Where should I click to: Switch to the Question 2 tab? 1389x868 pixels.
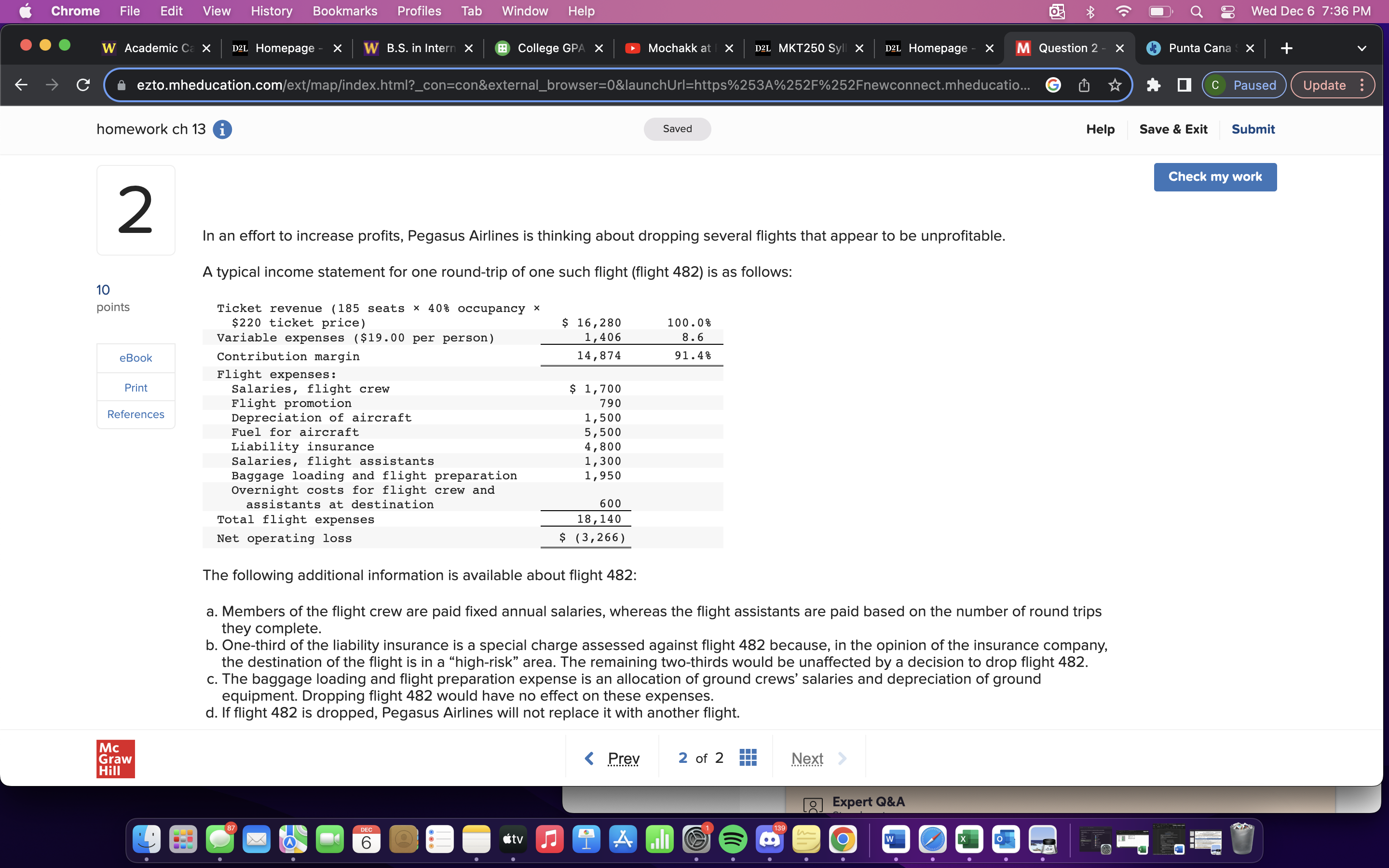click(1069, 48)
